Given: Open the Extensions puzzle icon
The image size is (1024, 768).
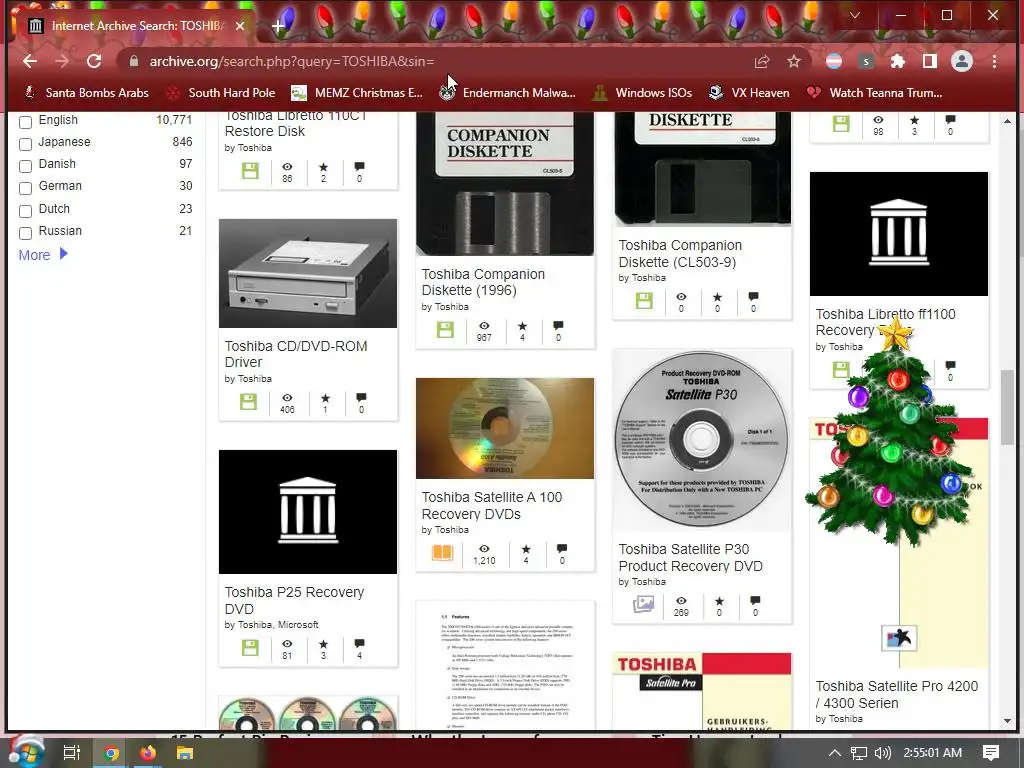Looking at the screenshot, I should [x=898, y=61].
